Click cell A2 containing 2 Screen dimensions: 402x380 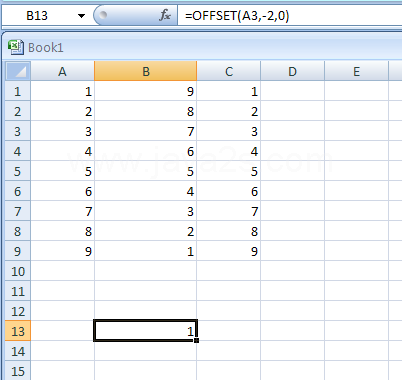point(63,111)
